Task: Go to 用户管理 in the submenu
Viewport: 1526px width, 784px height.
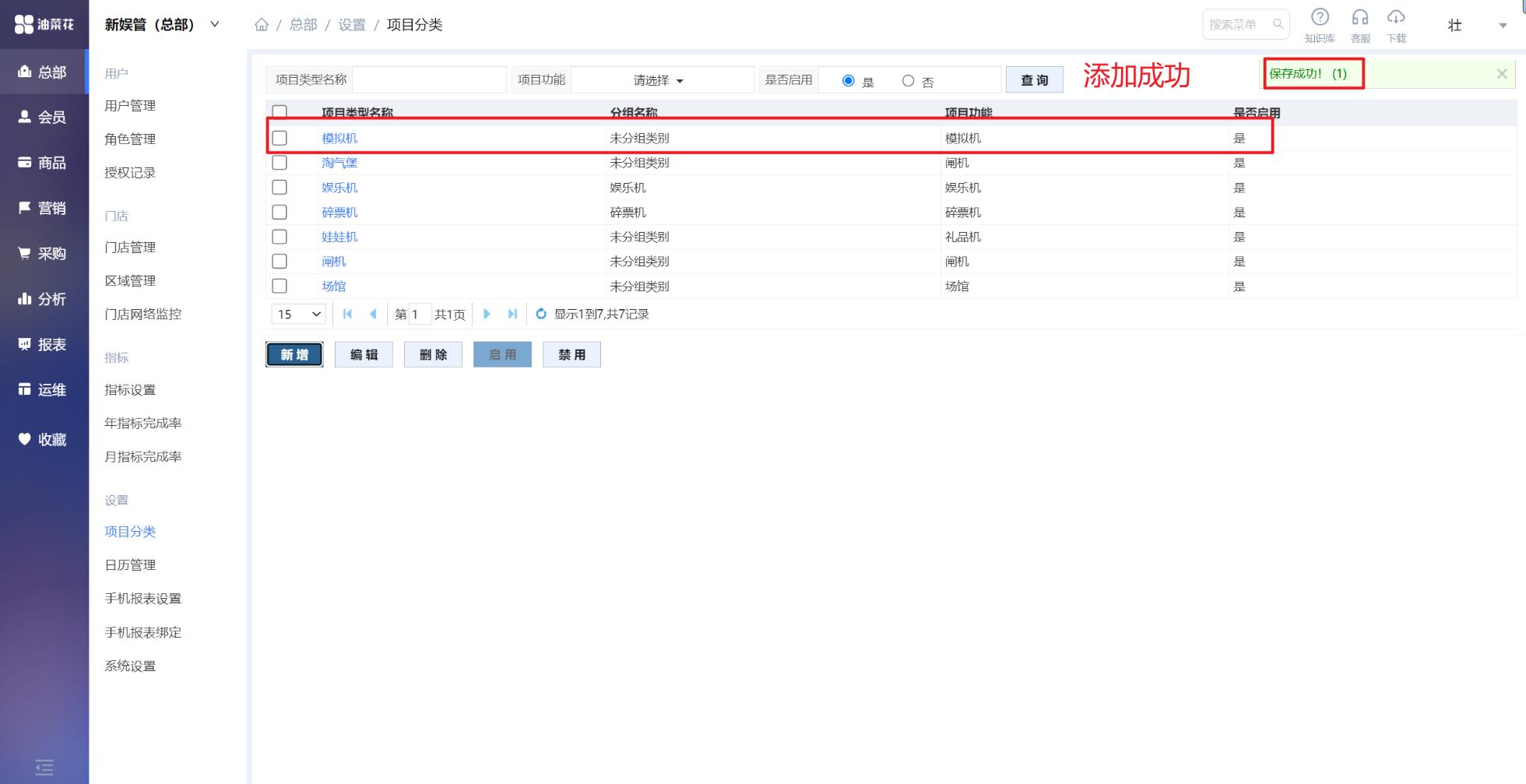Action: [x=130, y=105]
